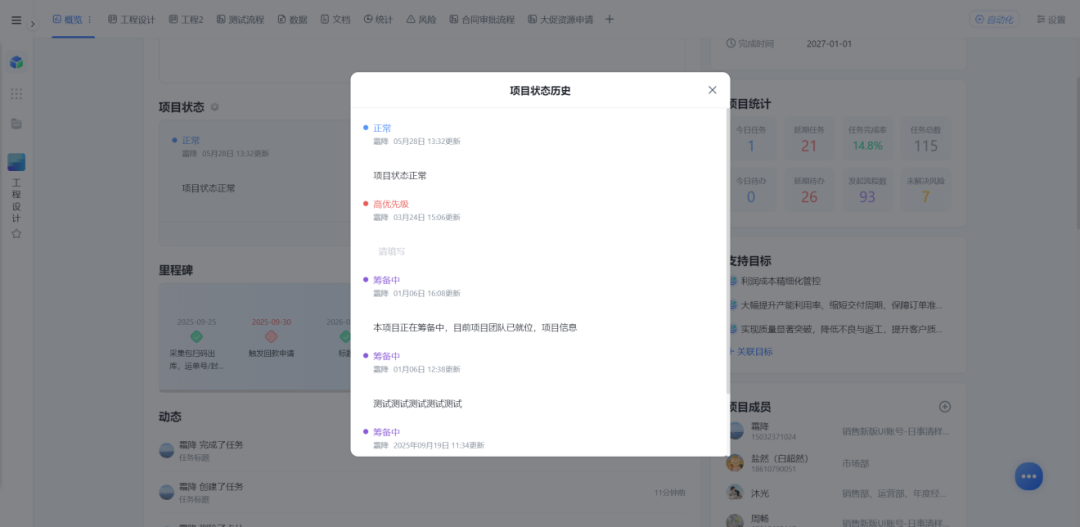Open the 自动化 automation button

[995, 19]
